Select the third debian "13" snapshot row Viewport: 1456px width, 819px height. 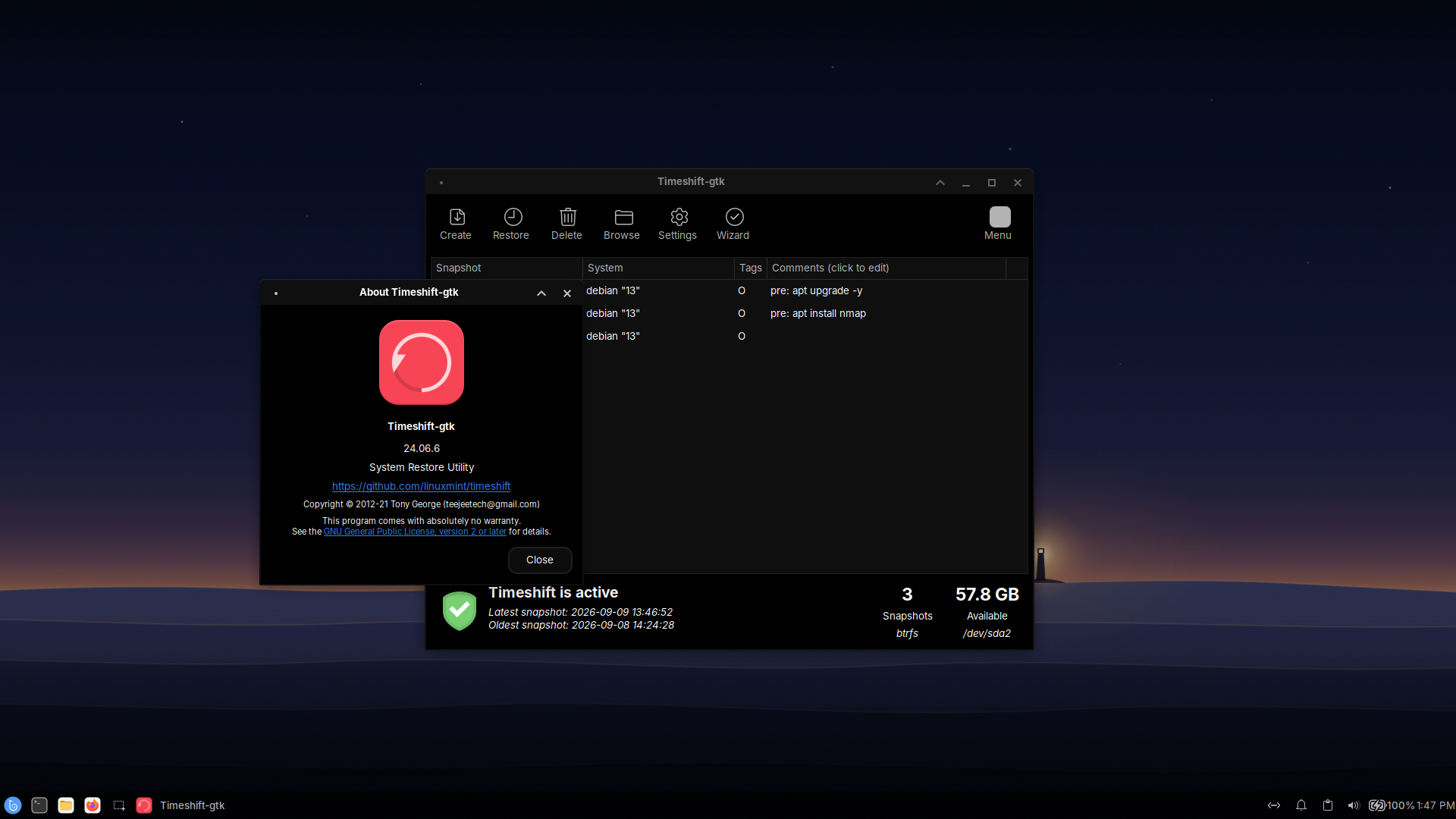(805, 337)
